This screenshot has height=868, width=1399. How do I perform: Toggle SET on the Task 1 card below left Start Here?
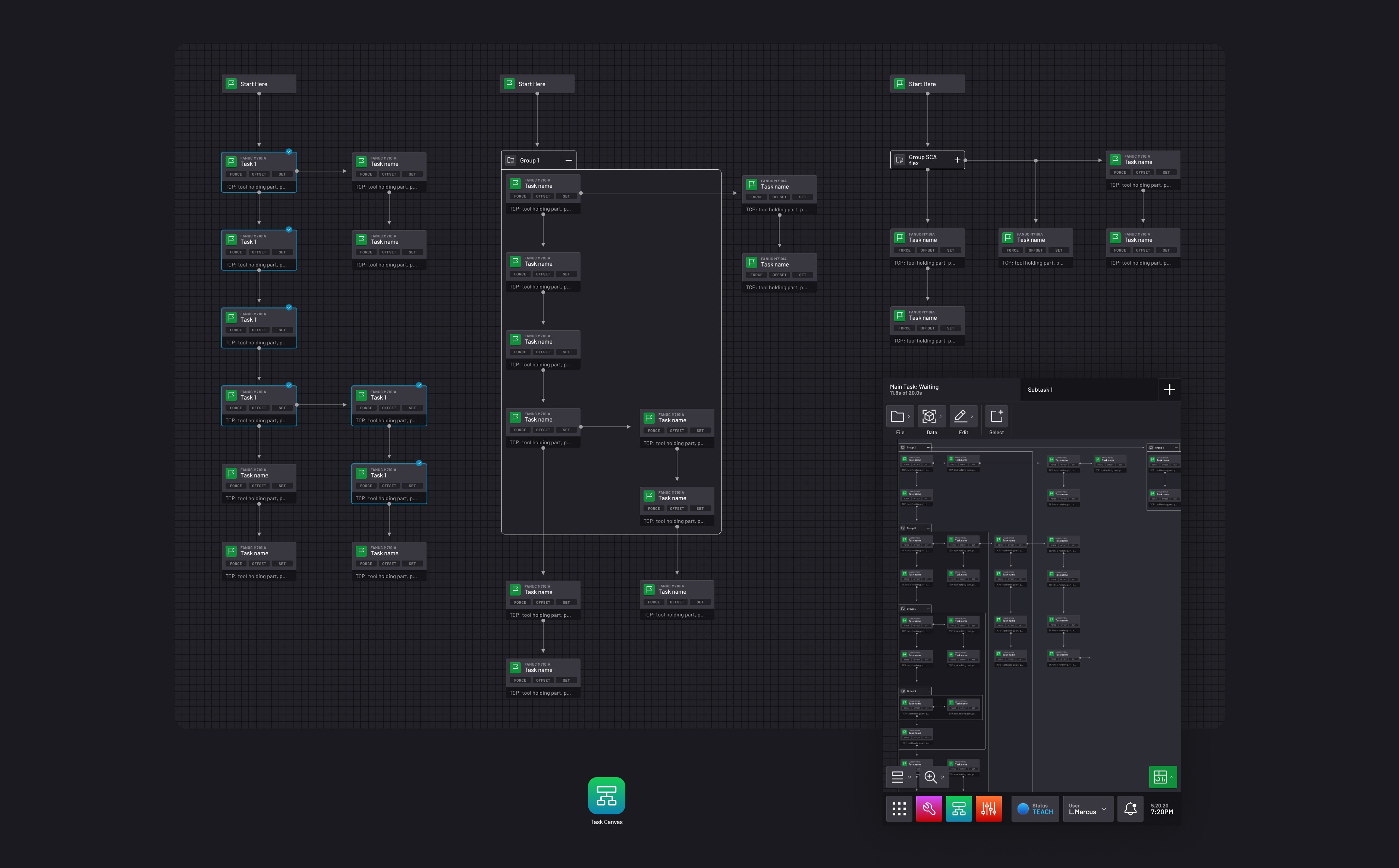tap(282, 174)
